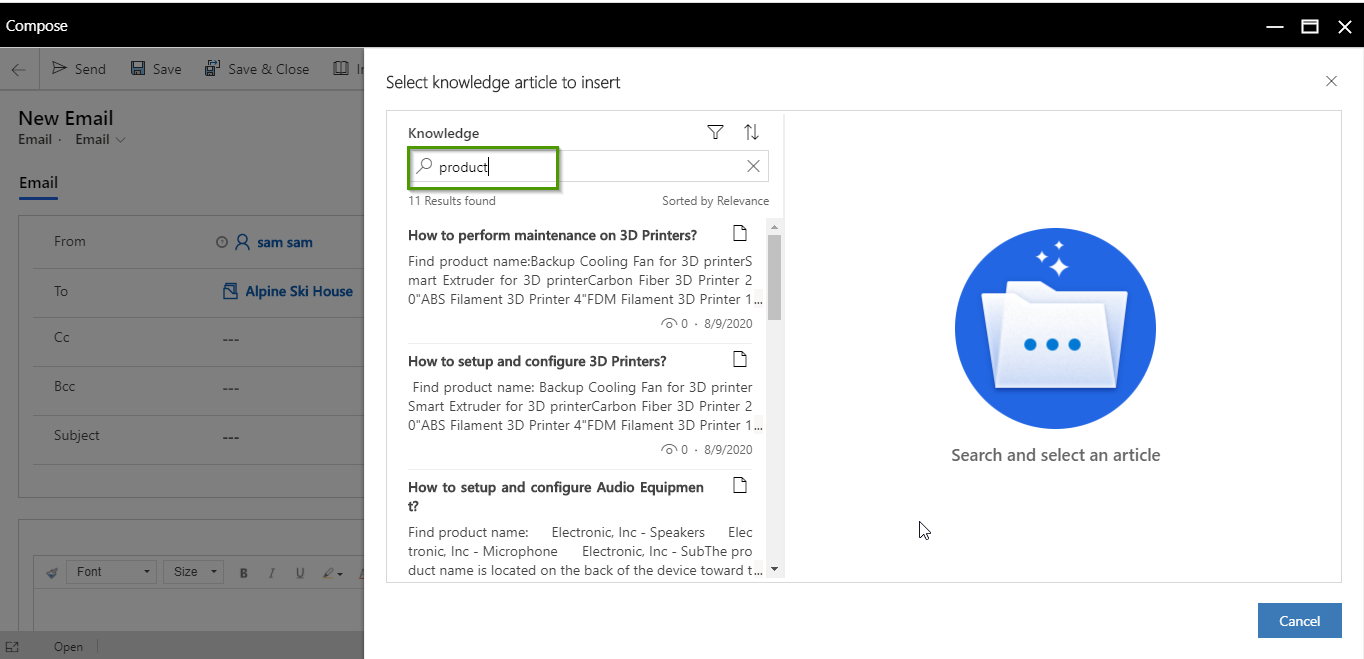Click the sort results arrows icon
This screenshot has width=1364, height=659.
(751, 132)
